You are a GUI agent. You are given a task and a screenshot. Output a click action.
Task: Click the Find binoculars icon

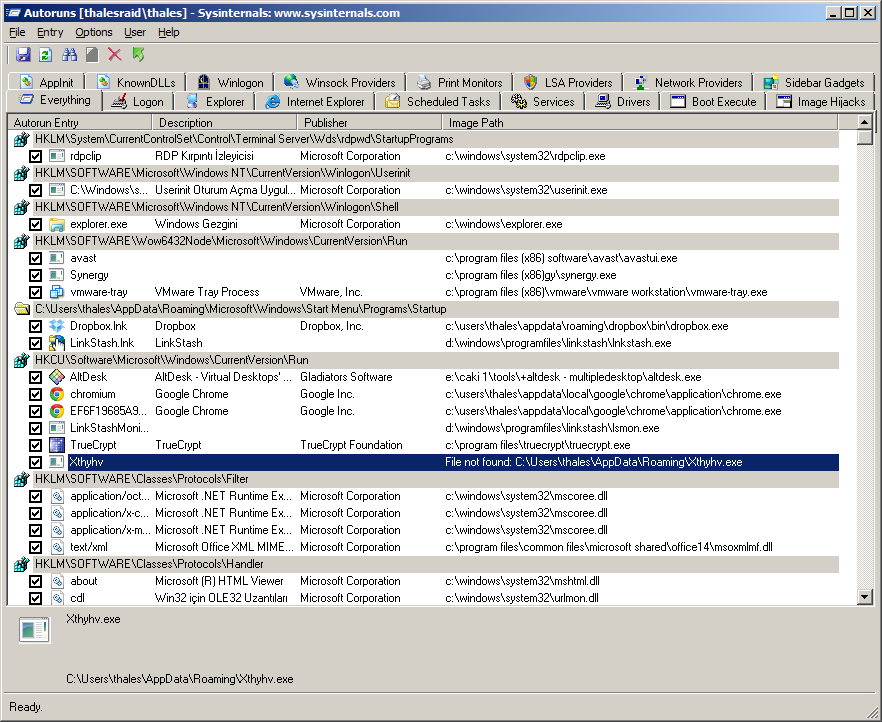(x=69, y=55)
